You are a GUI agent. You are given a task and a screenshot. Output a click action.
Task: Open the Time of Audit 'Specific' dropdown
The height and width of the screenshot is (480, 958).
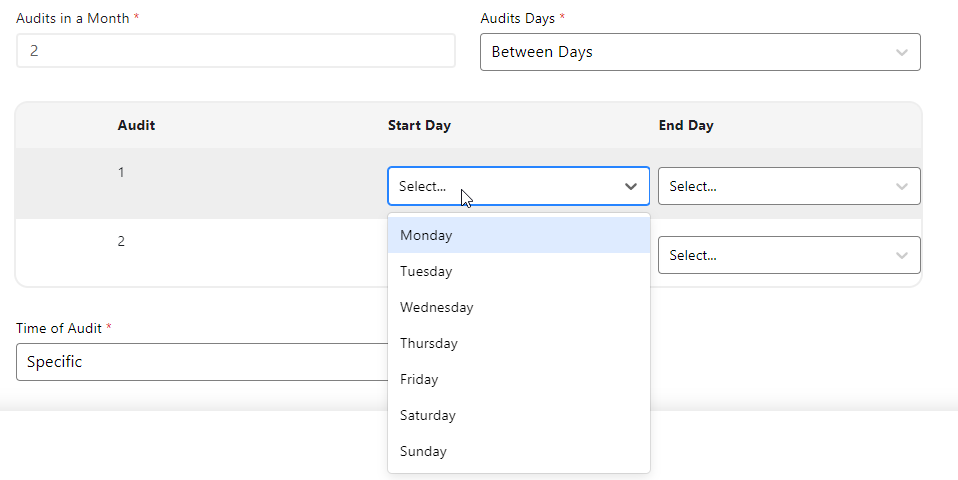click(200, 362)
